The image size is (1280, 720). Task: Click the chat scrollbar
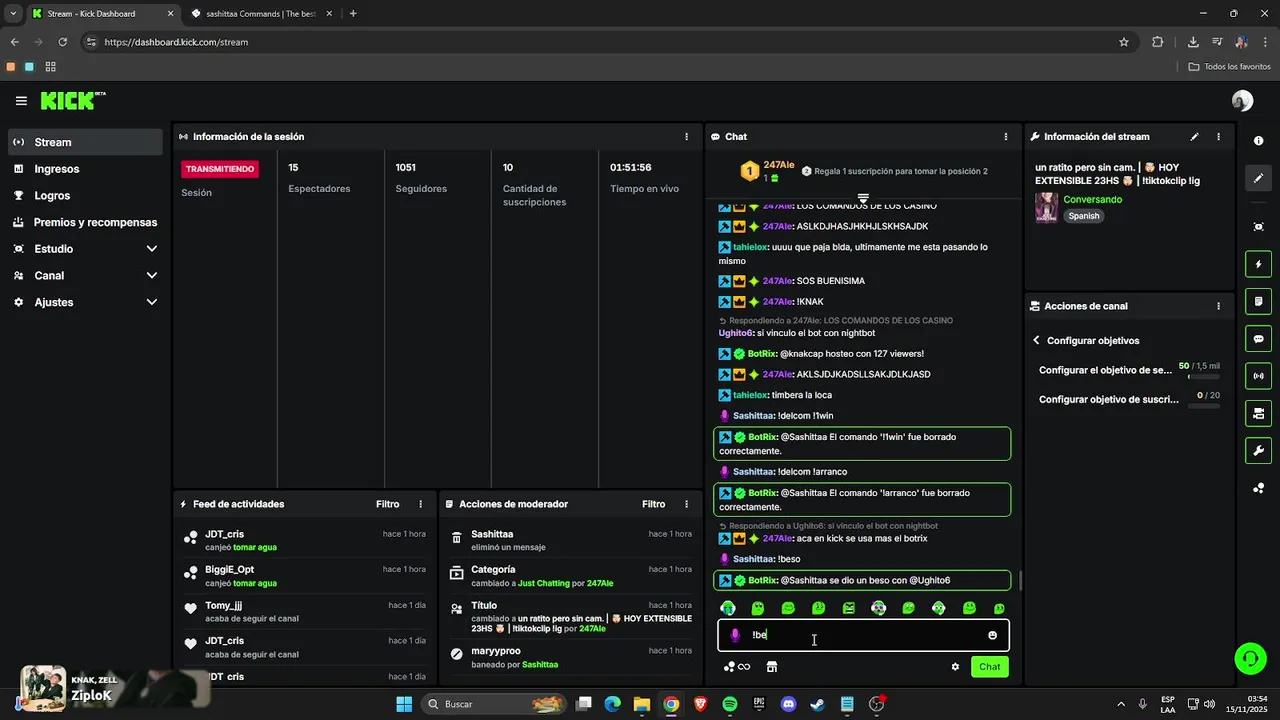click(x=1020, y=579)
